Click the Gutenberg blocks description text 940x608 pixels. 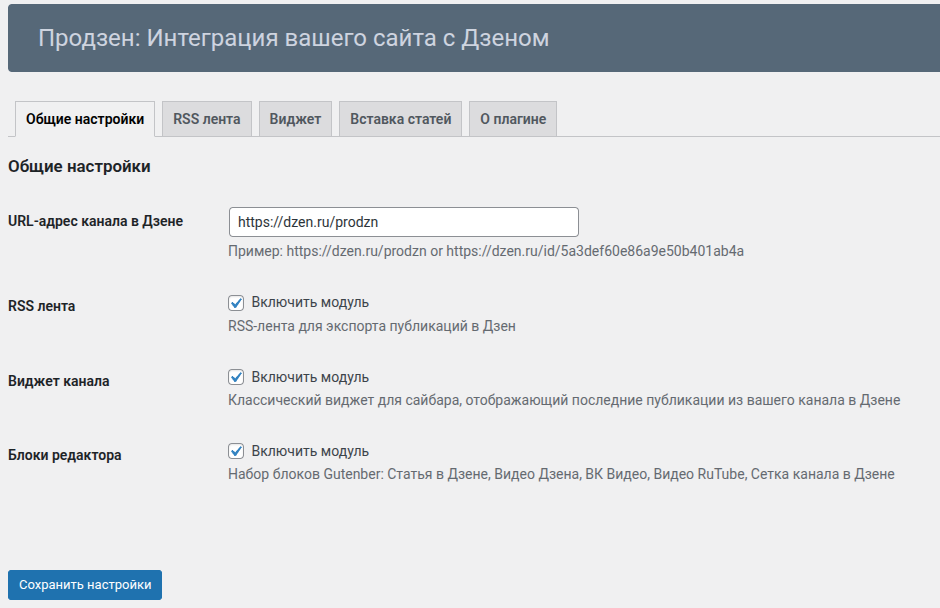tap(561, 474)
